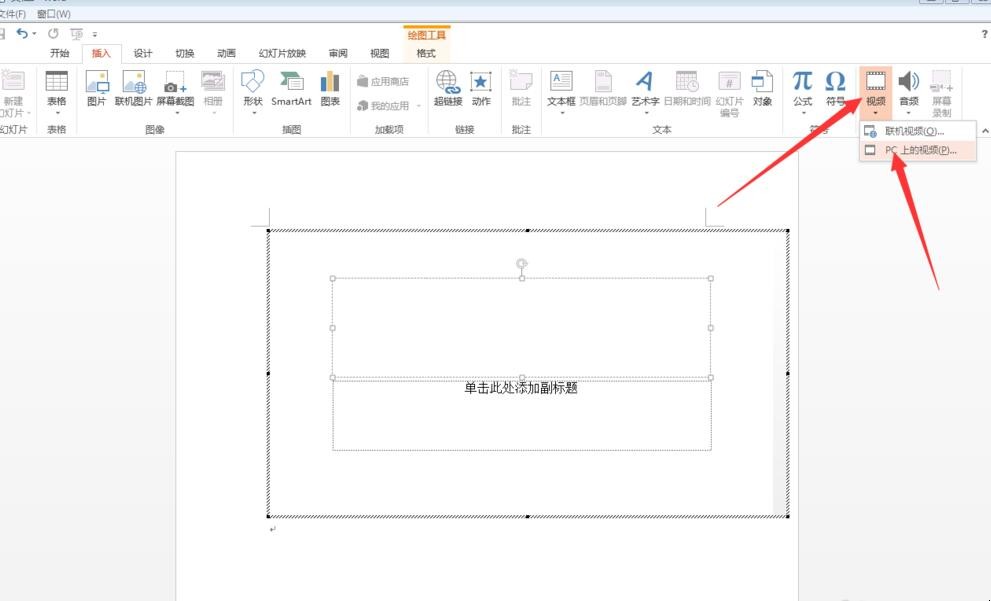Click the 图片 (Picture) insert icon
The height and width of the screenshot is (601, 991).
point(96,88)
